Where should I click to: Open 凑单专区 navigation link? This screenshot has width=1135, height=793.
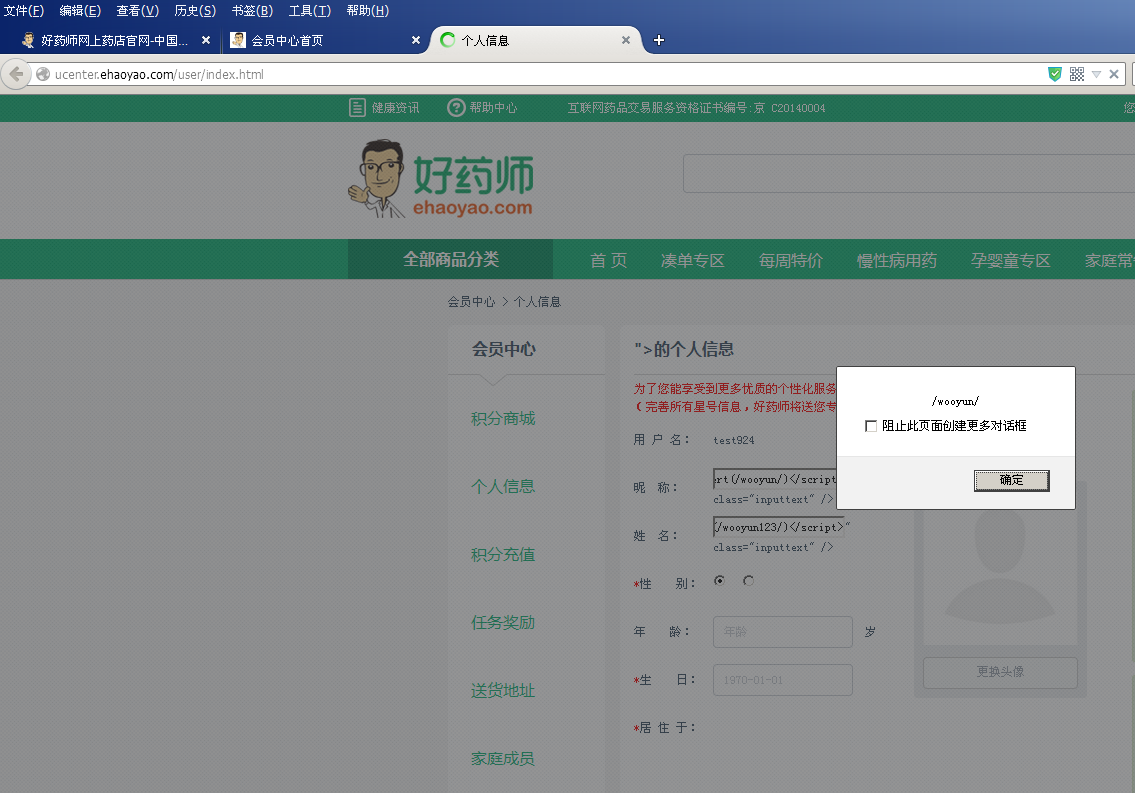[692, 260]
